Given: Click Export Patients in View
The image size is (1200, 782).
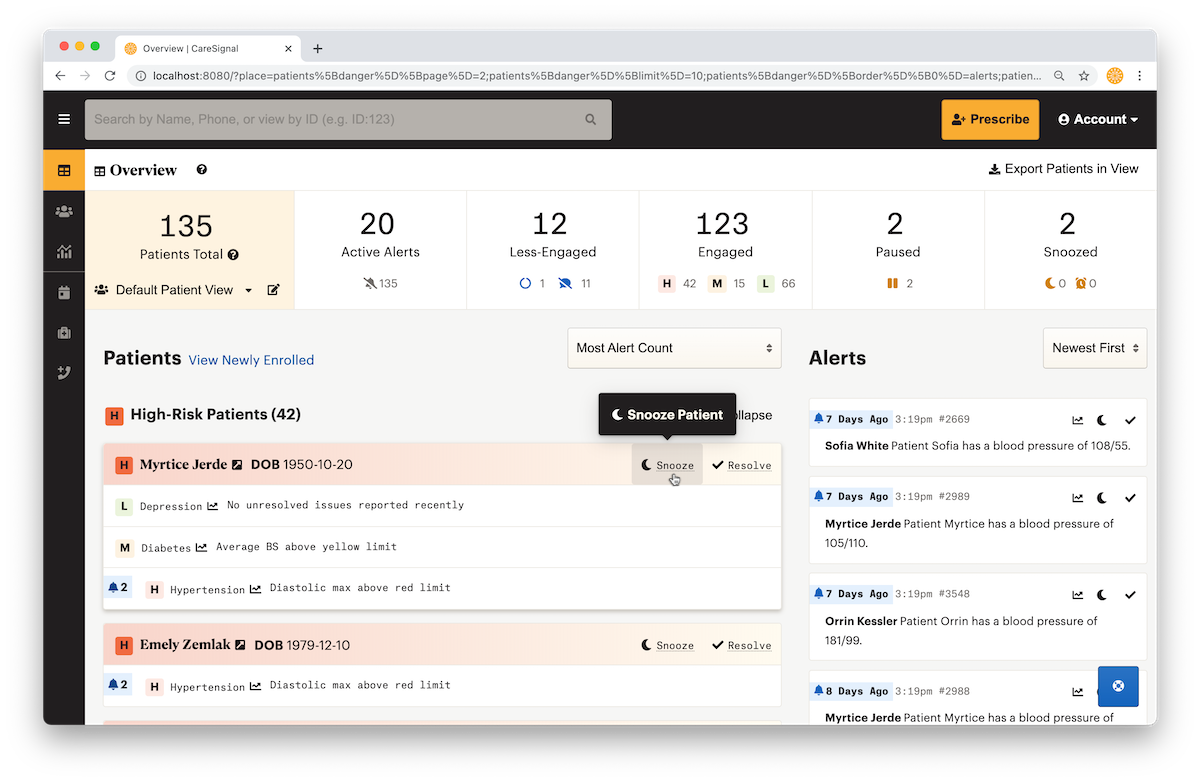Looking at the screenshot, I should (x=1064, y=169).
